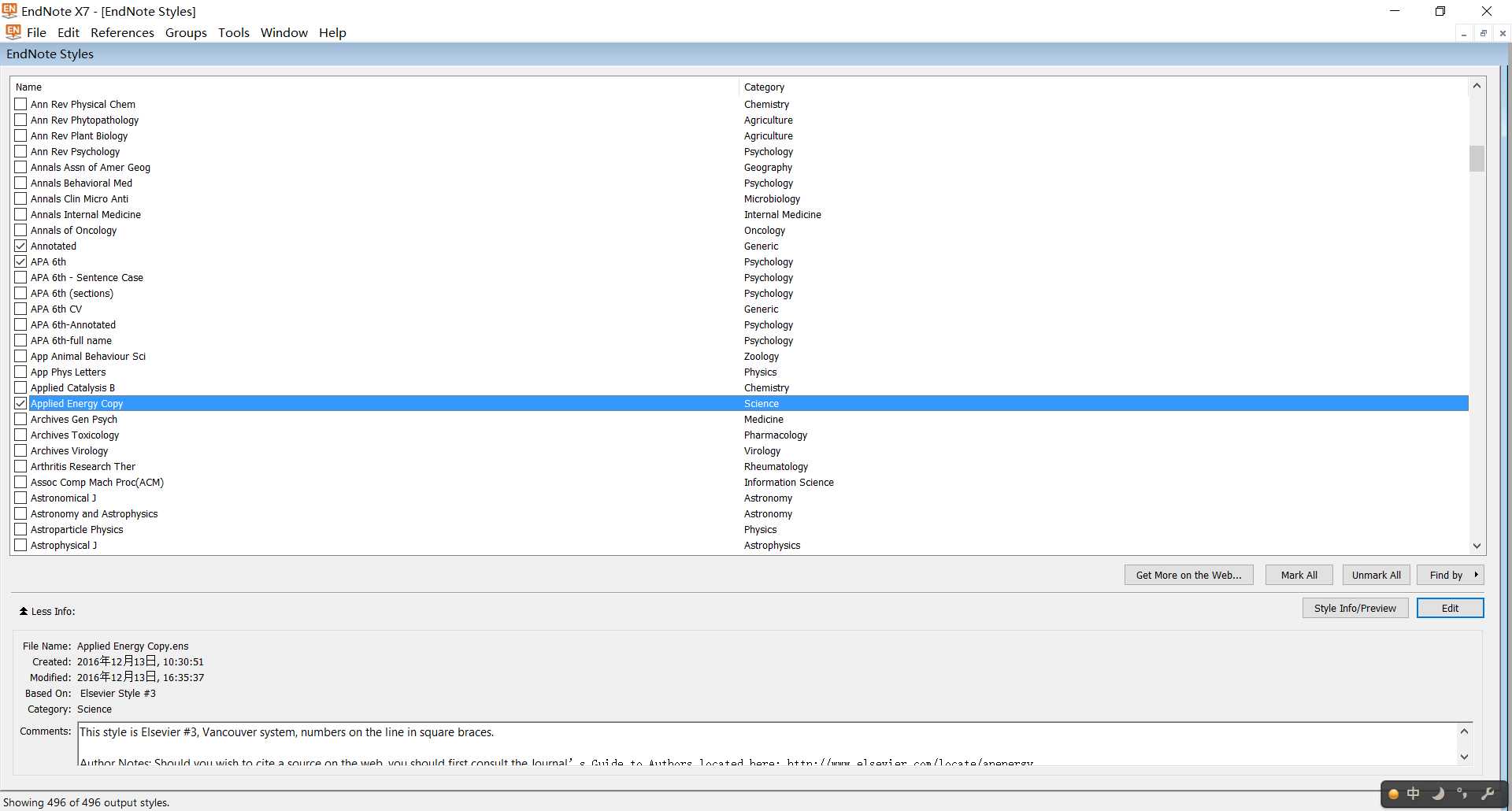This screenshot has height=811, width=1512.
Task: Click the styles list scroll down arrow
Action: [x=1477, y=546]
